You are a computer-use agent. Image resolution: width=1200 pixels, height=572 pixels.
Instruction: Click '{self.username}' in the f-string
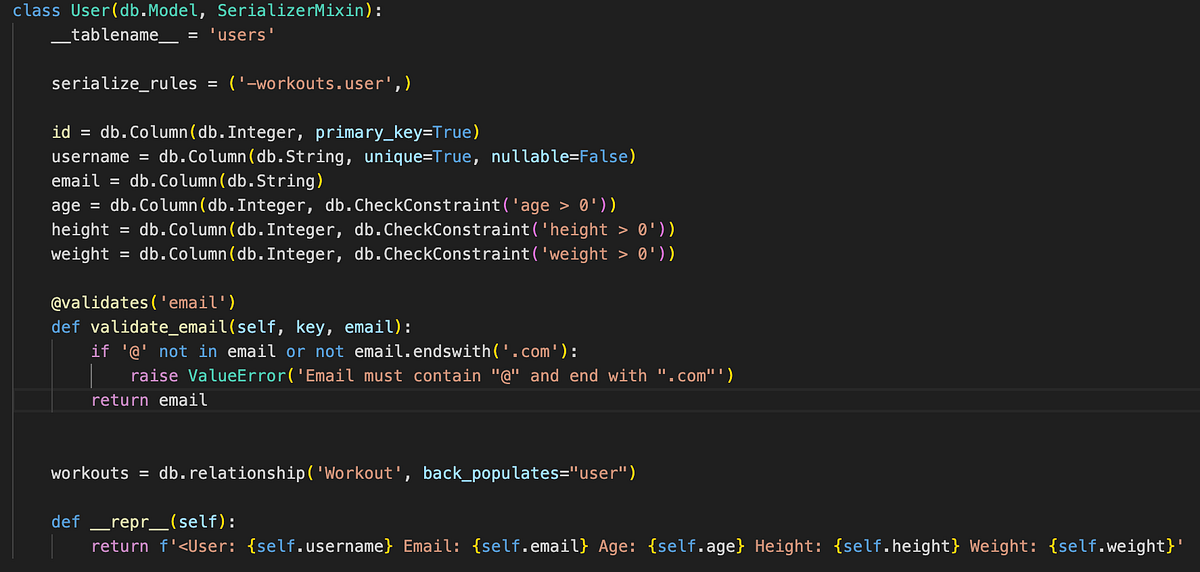click(x=320, y=545)
